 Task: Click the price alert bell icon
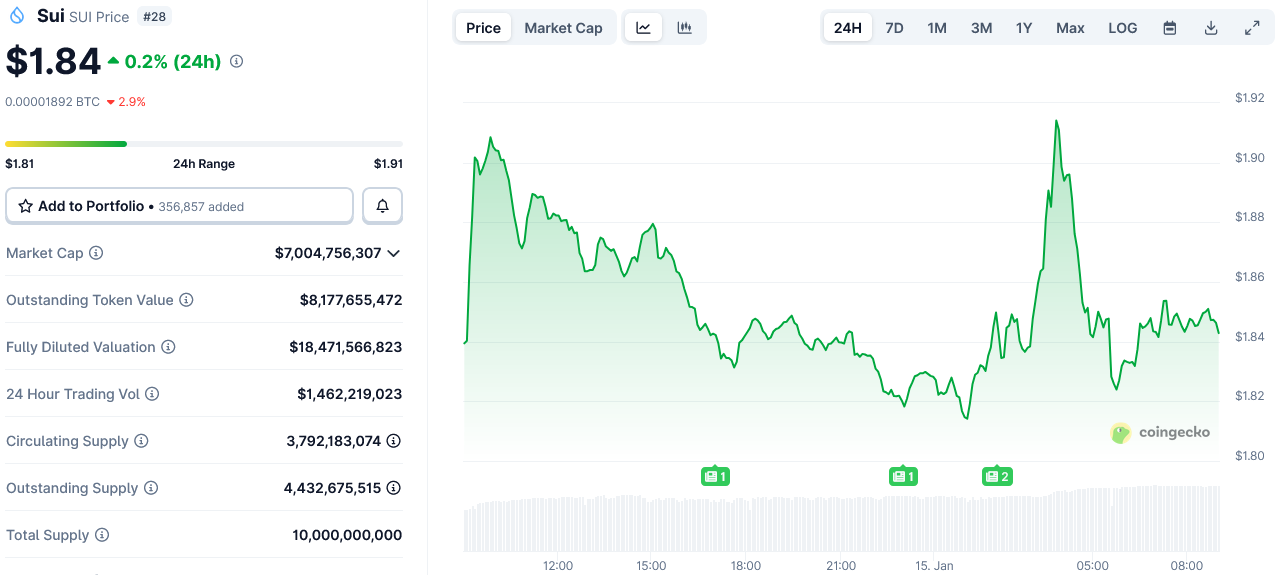click(382, 206)
